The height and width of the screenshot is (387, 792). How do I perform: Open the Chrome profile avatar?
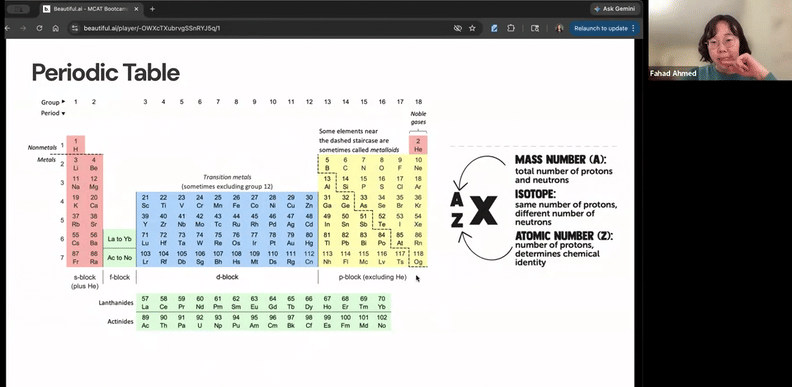coord(559,28)
